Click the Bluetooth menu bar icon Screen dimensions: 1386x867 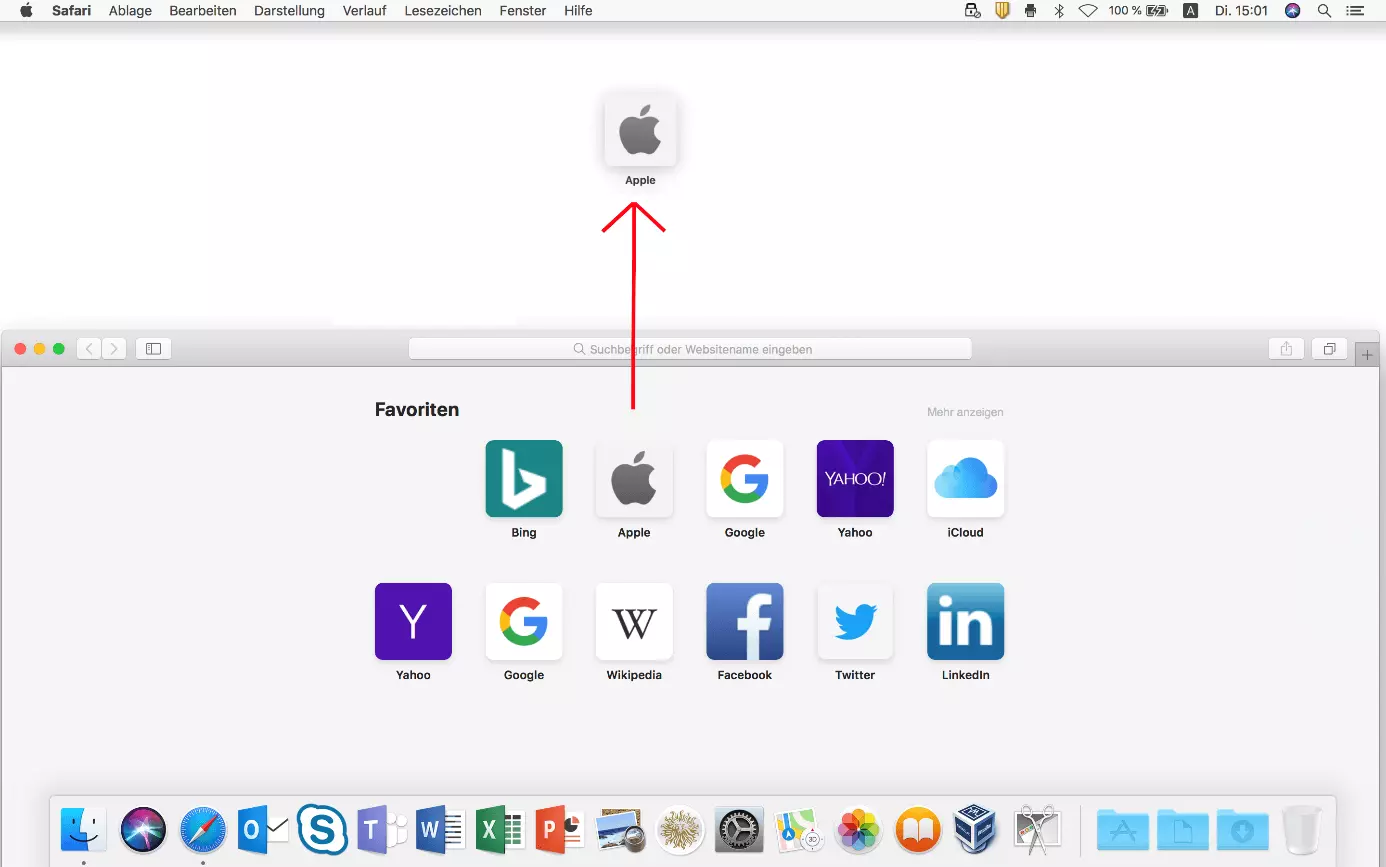click(1059, 11)
